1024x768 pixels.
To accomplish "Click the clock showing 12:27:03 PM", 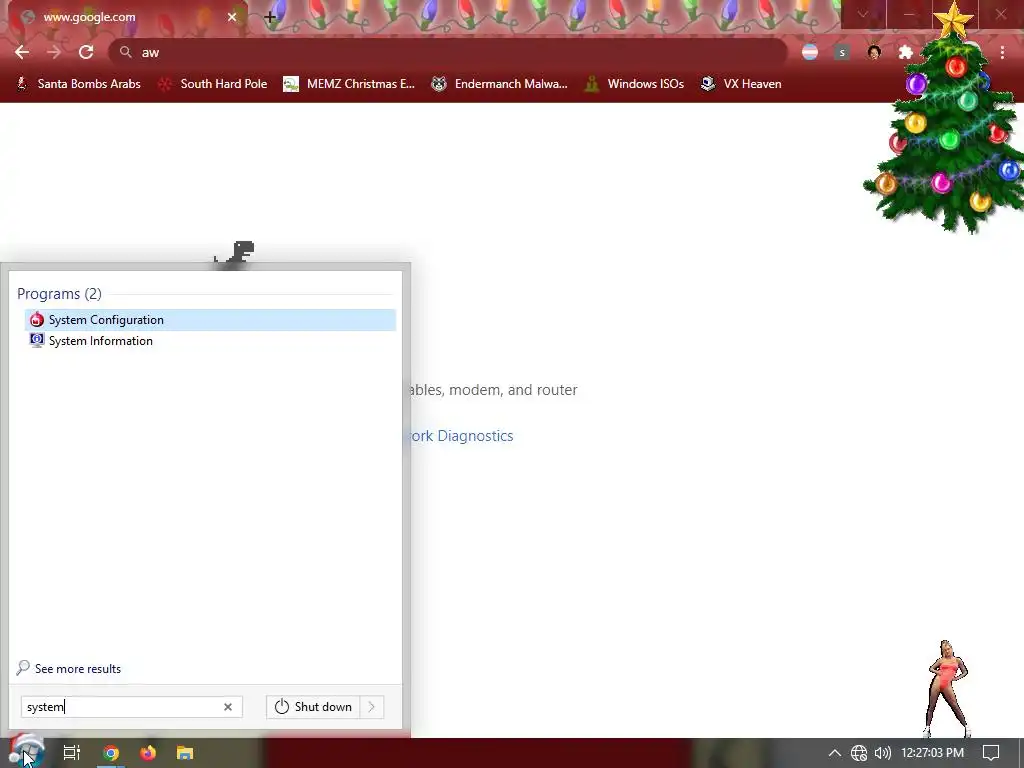I will (933, 753).
